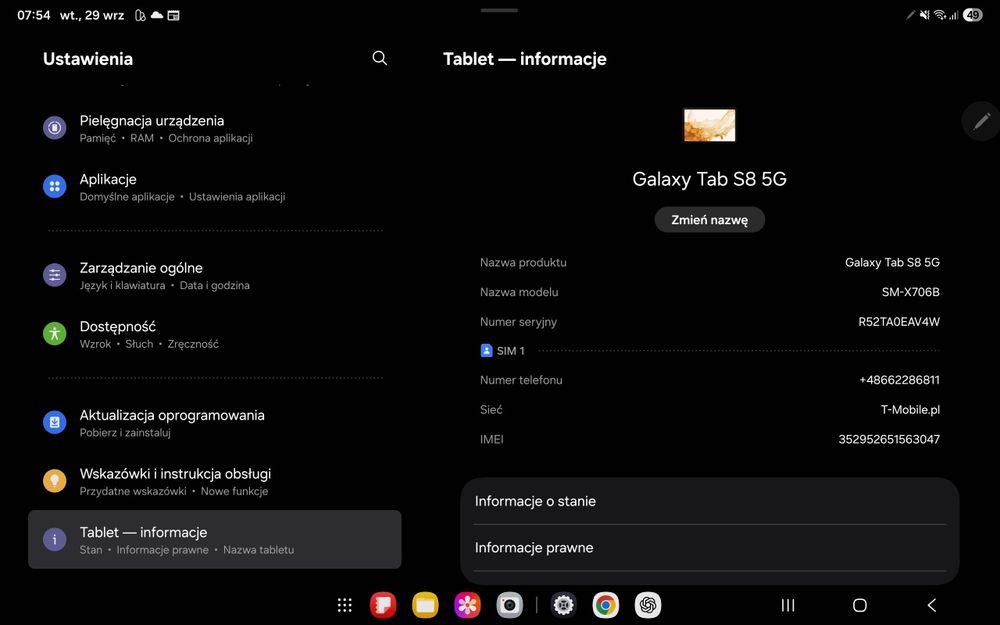Tap the cloud status bar icon
The height and width of the screenshot is (625, 1000).
(x=157, y=15)
